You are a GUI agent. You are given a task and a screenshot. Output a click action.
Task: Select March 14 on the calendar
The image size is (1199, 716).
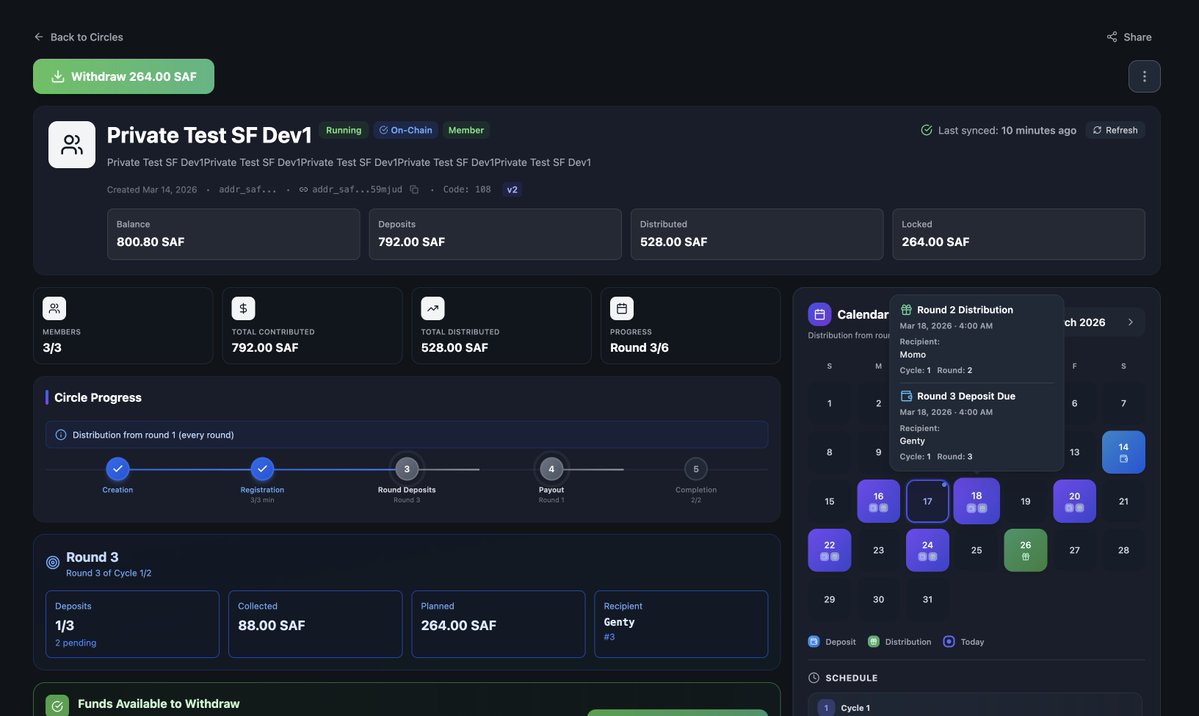pos(1123,452)
